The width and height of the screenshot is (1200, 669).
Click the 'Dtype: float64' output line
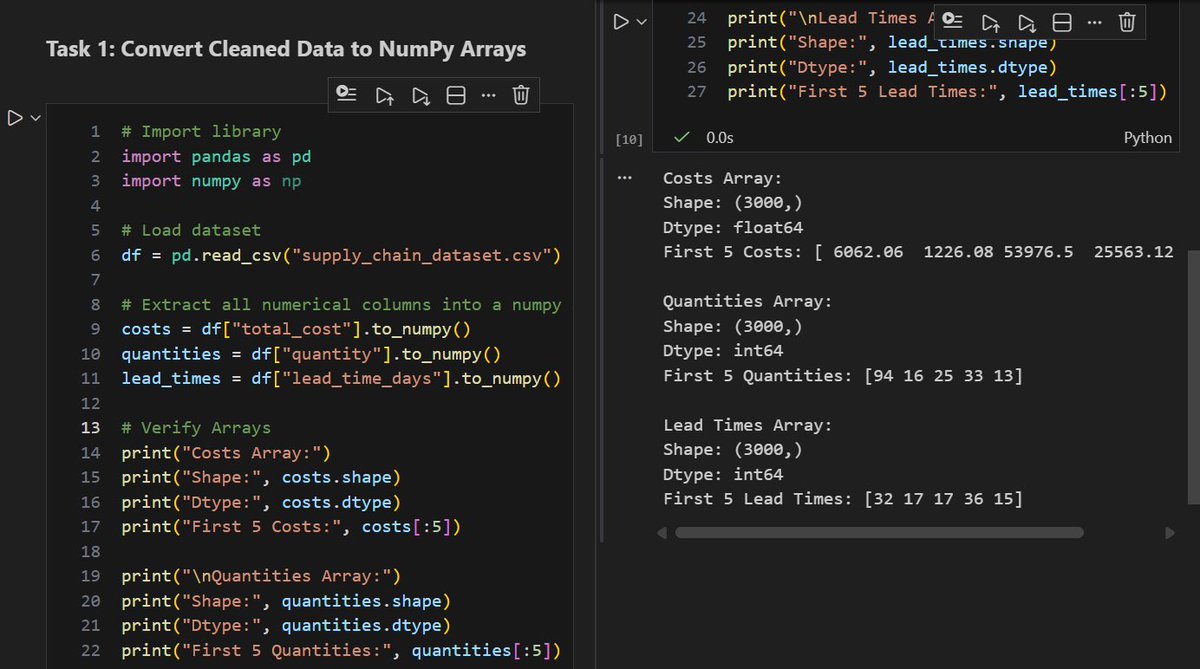[733, 228]
